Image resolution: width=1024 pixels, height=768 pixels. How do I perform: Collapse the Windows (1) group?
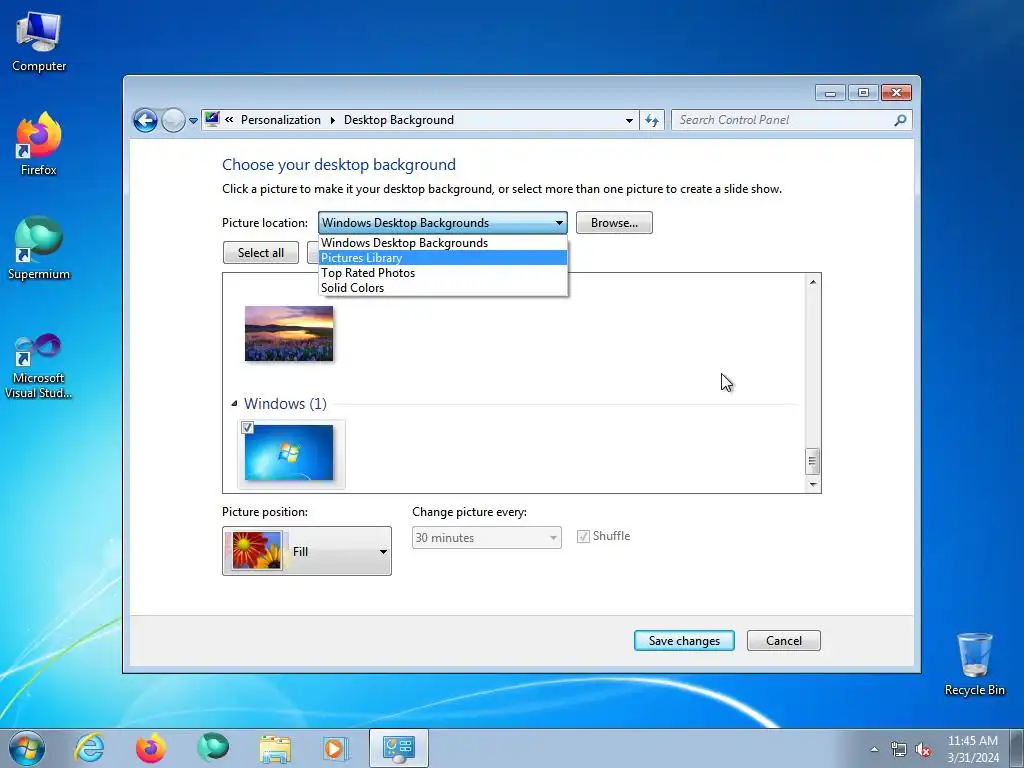234,404
